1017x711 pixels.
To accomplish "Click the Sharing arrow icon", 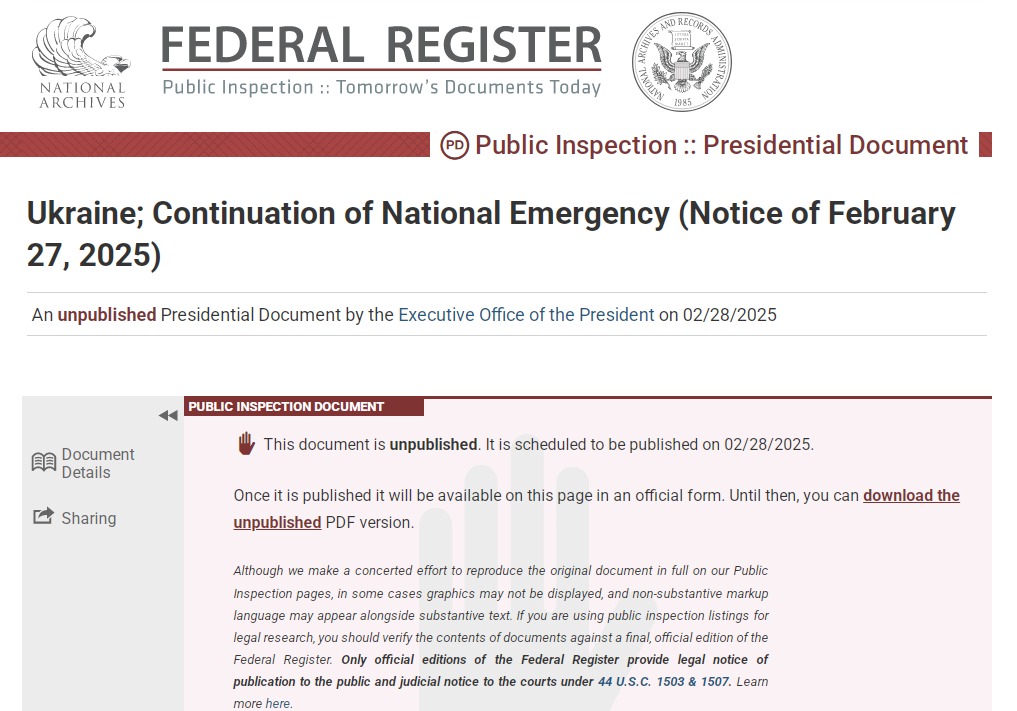I will (44, 517).
